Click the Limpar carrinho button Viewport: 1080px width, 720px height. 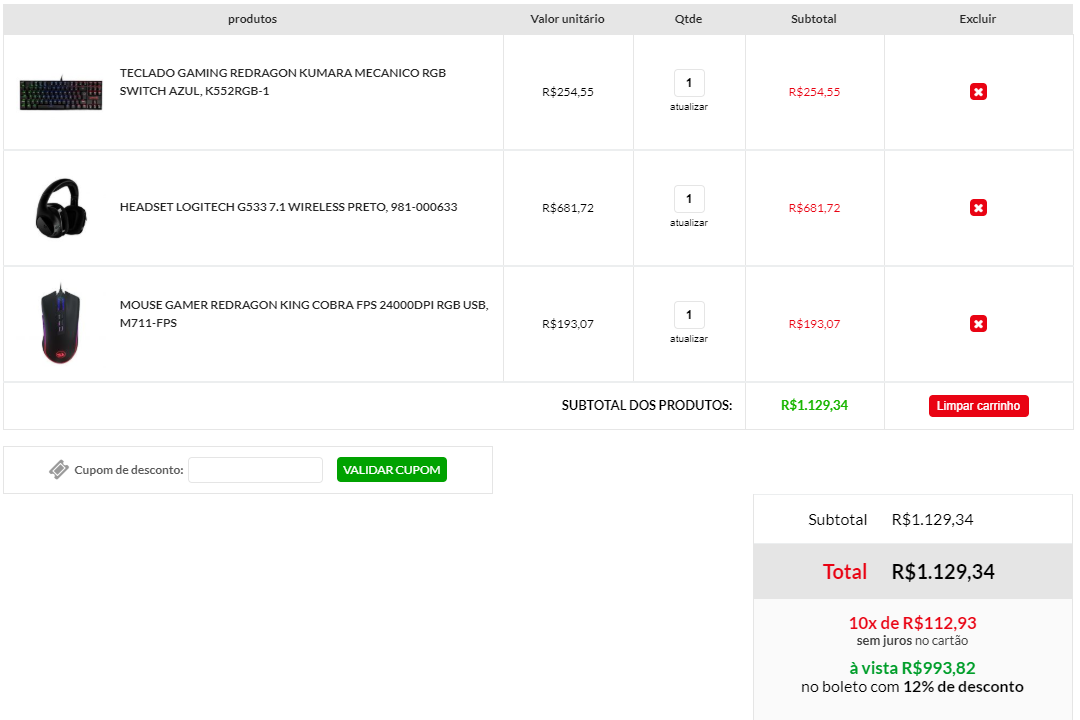click(x=978, y=406)
